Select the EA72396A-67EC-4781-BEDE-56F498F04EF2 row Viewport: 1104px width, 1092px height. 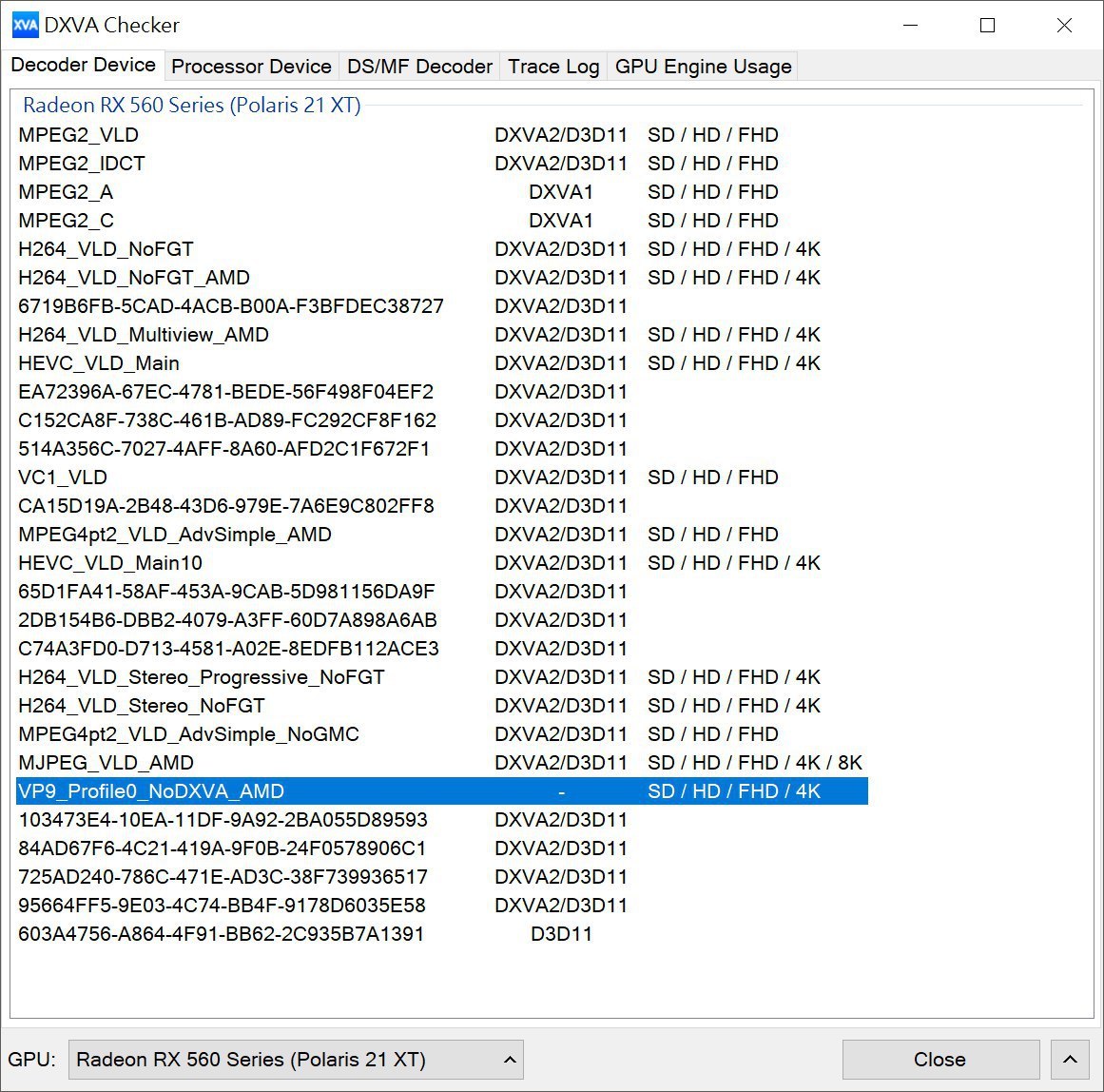(x=442, y=392)
